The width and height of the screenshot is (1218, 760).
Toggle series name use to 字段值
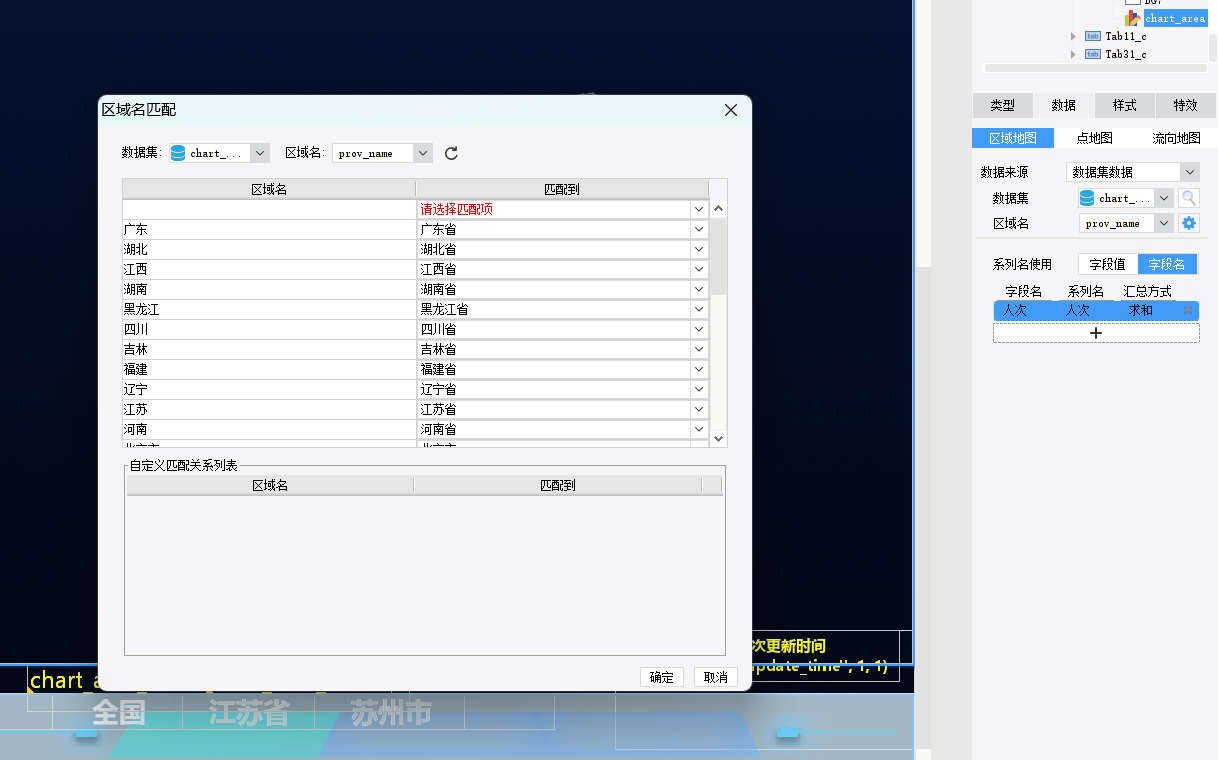click(x=1107, y=264)
